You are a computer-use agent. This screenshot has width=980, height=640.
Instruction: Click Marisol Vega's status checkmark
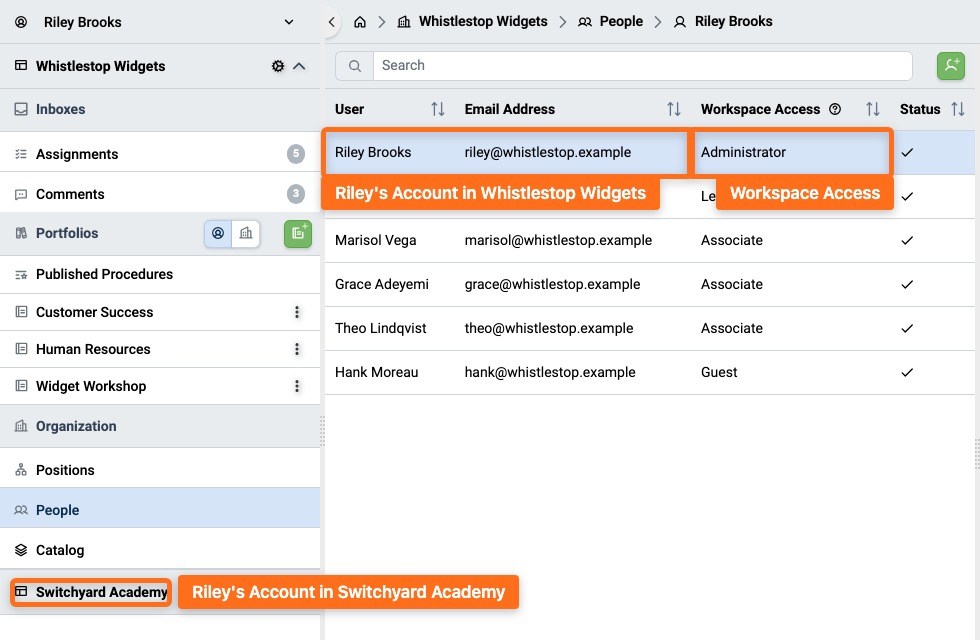tap(907, 241)
